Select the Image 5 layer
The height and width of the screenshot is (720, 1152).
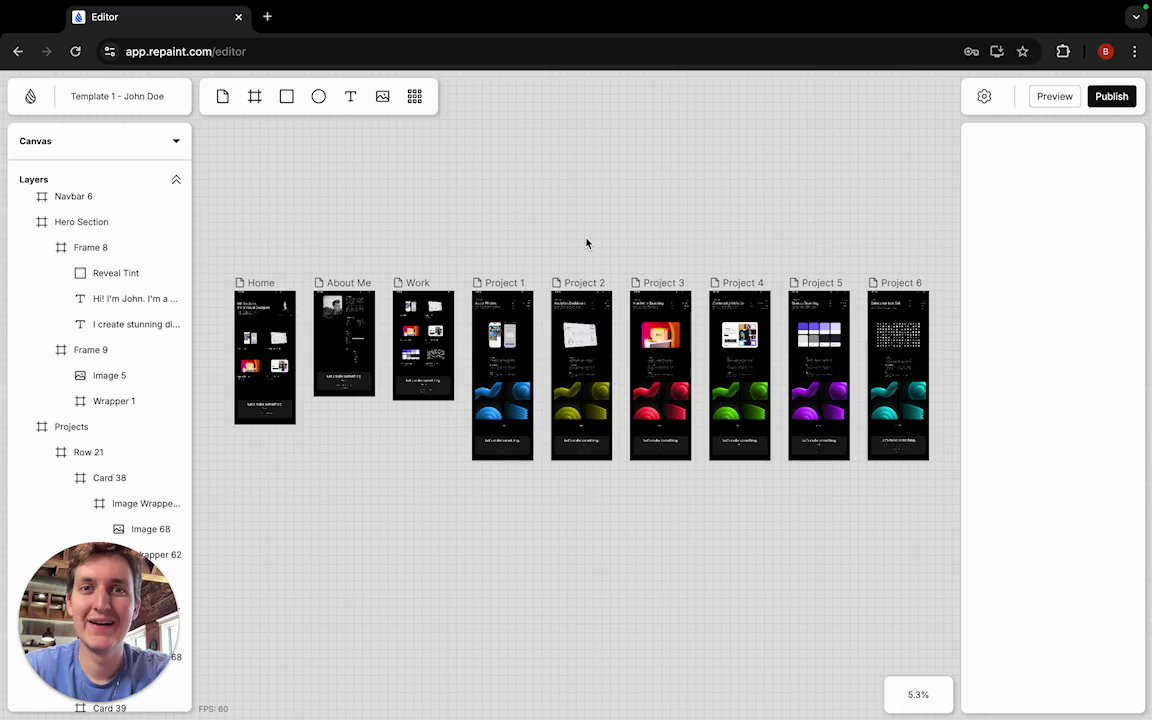click(109, 375)
